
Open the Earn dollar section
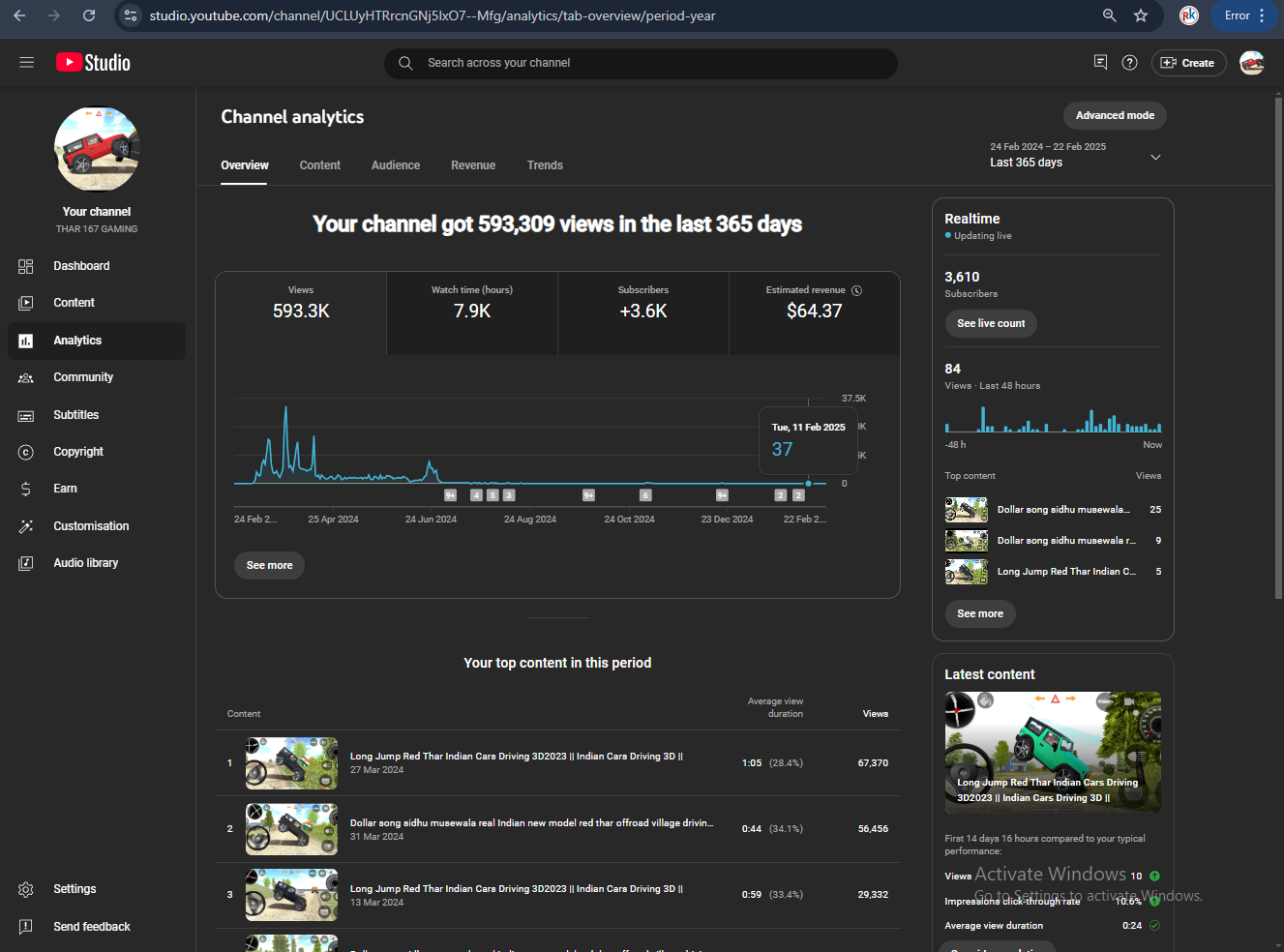(x=65, y=489)
